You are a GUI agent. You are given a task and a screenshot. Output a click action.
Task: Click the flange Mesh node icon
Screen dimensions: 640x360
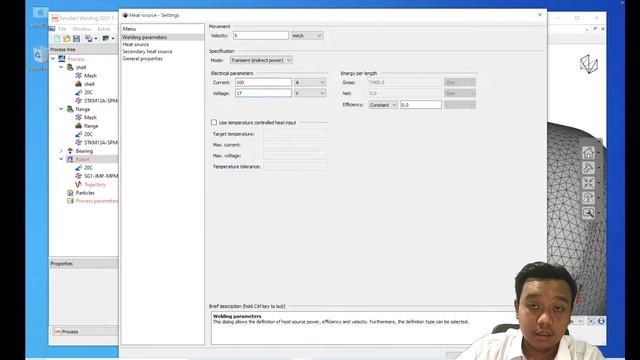tap(78, 117)
